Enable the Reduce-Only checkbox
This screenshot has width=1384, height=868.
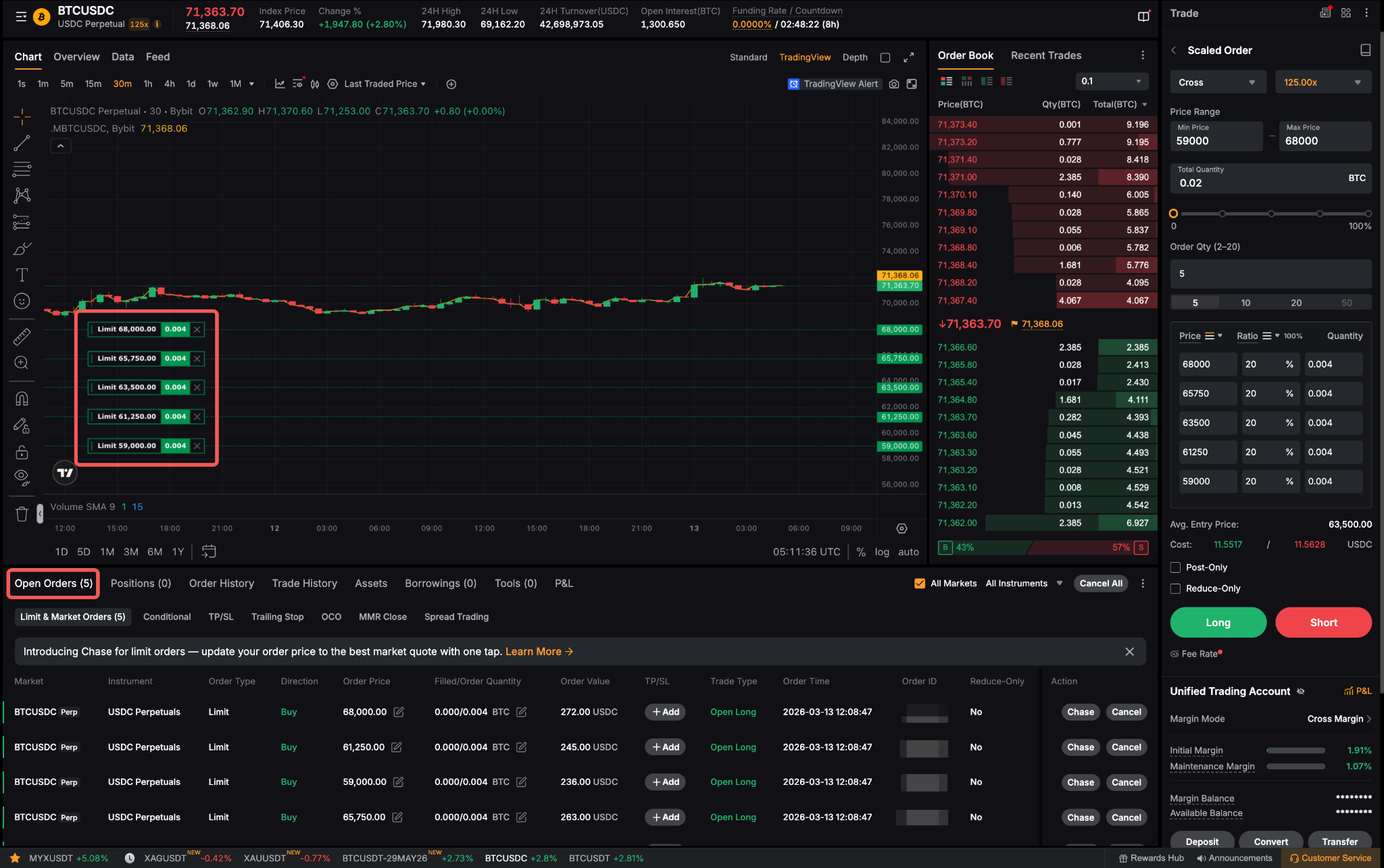(1175, 588)
